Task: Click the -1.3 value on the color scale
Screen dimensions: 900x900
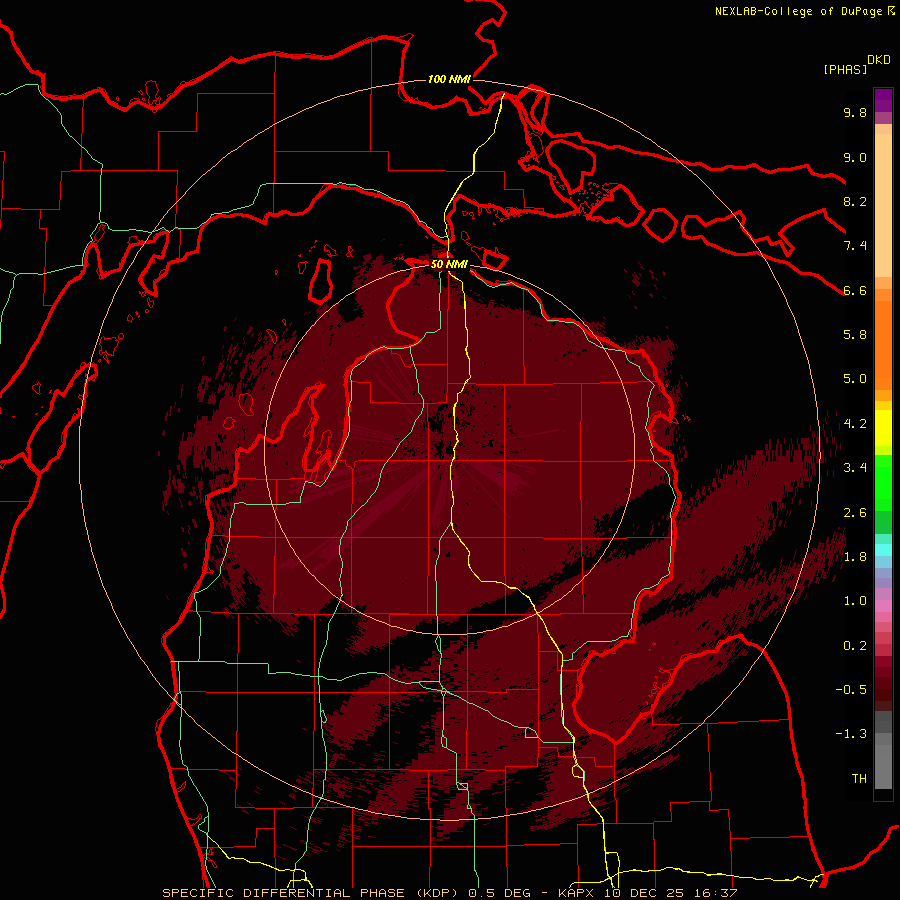Action: 851,734
